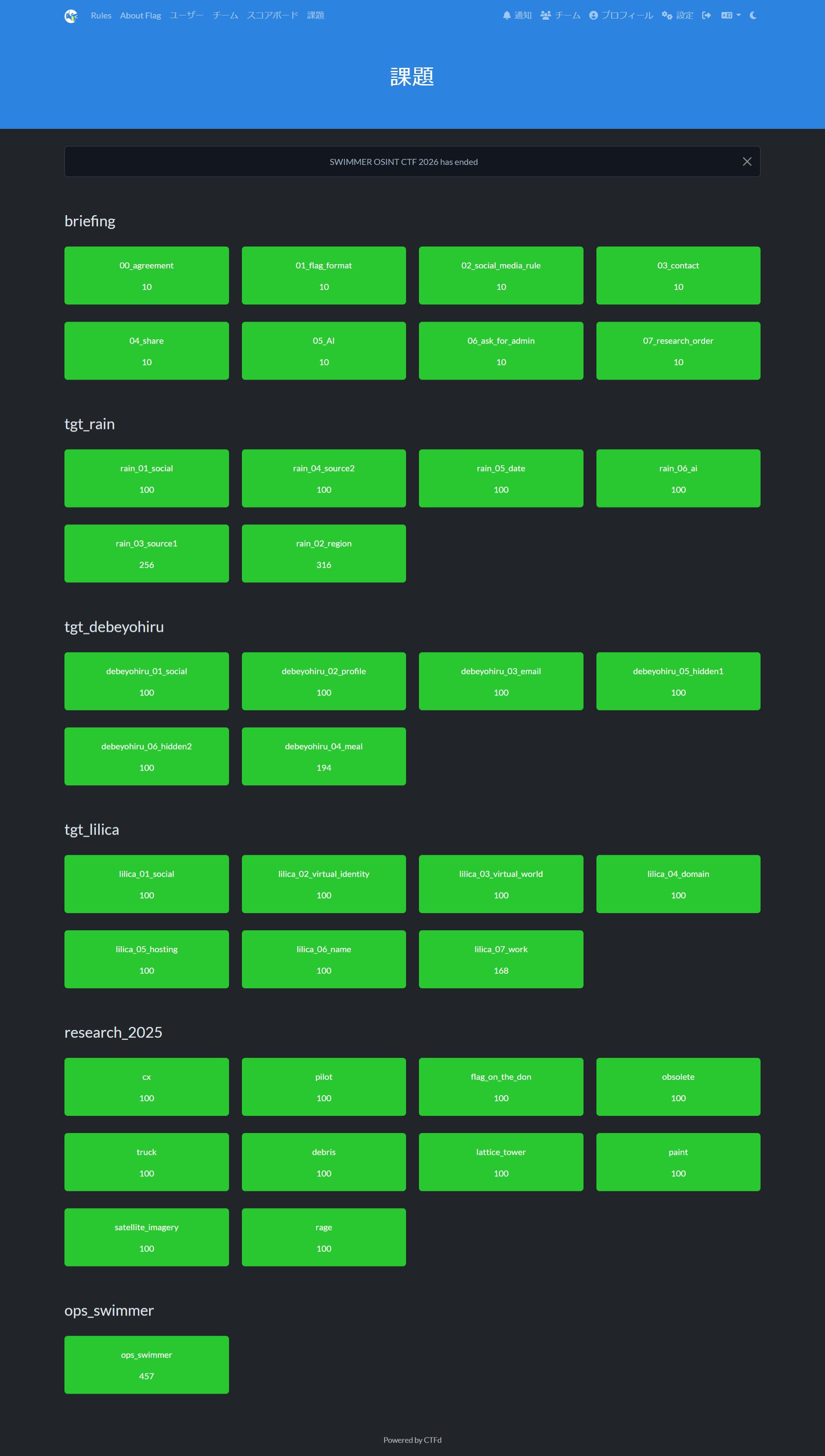Open profile via the user circle icon
This screenshot has width=825, height=1456.
coord(593,16)
